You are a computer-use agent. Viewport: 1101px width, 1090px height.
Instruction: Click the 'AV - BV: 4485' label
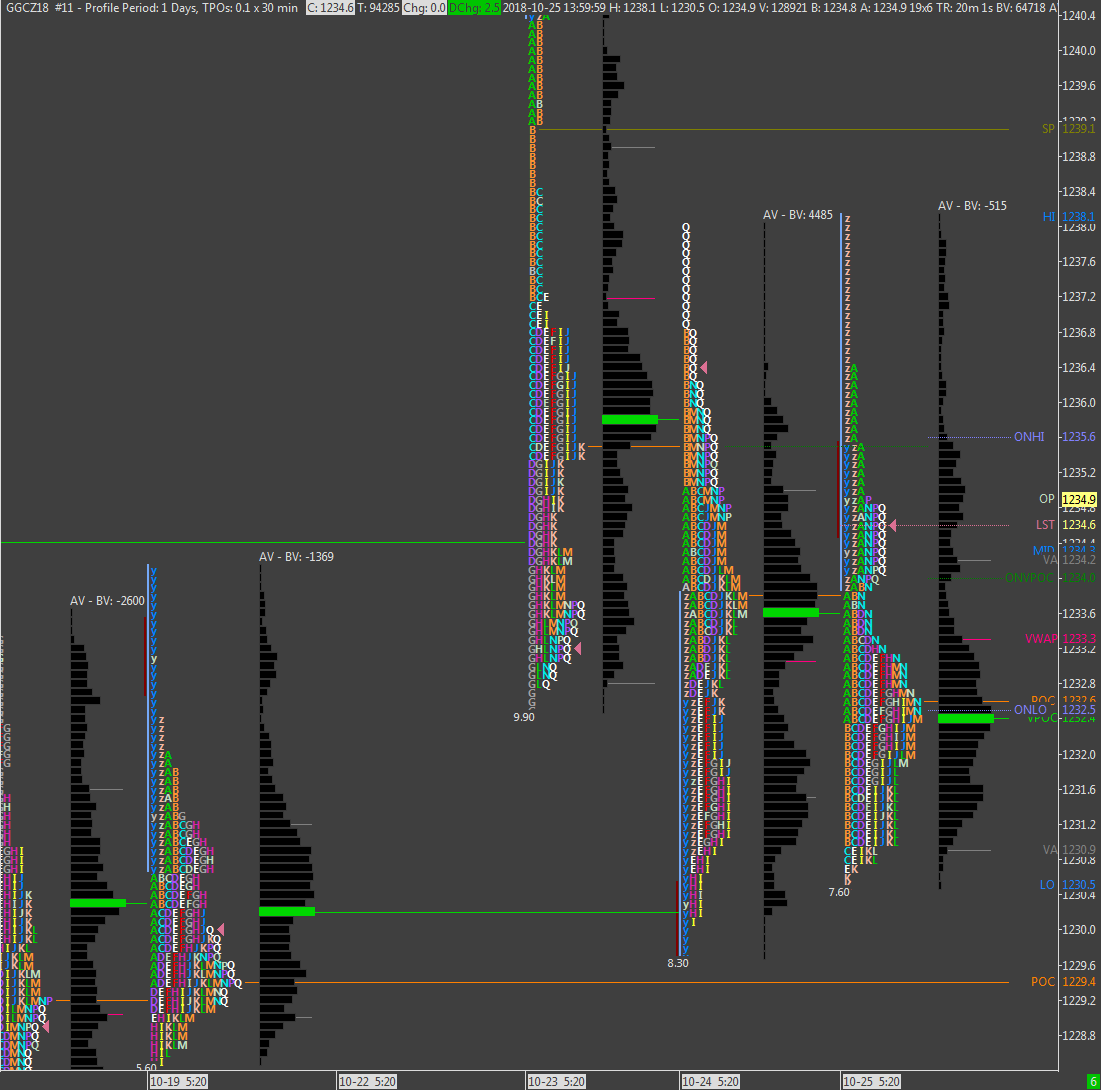(798, 215)
